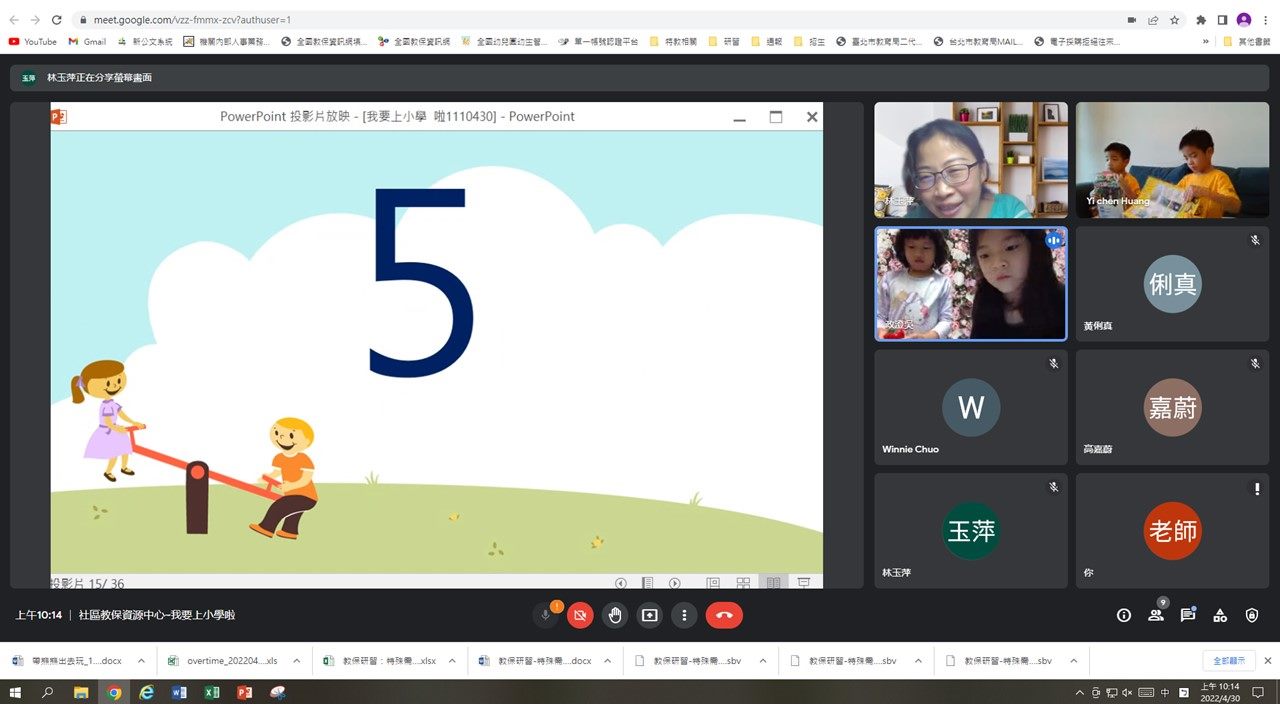Open the Activities panel icon

[1220, 616]
